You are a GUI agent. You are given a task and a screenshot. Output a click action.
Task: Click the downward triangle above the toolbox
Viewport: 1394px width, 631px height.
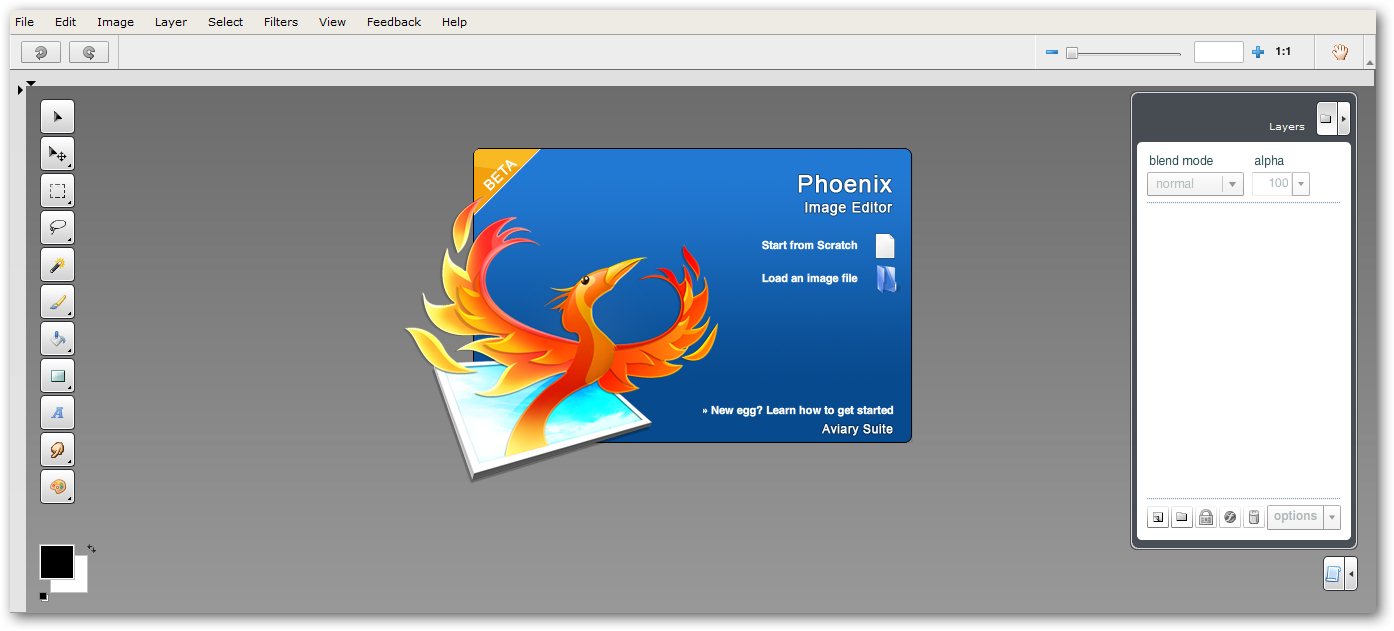31,84
